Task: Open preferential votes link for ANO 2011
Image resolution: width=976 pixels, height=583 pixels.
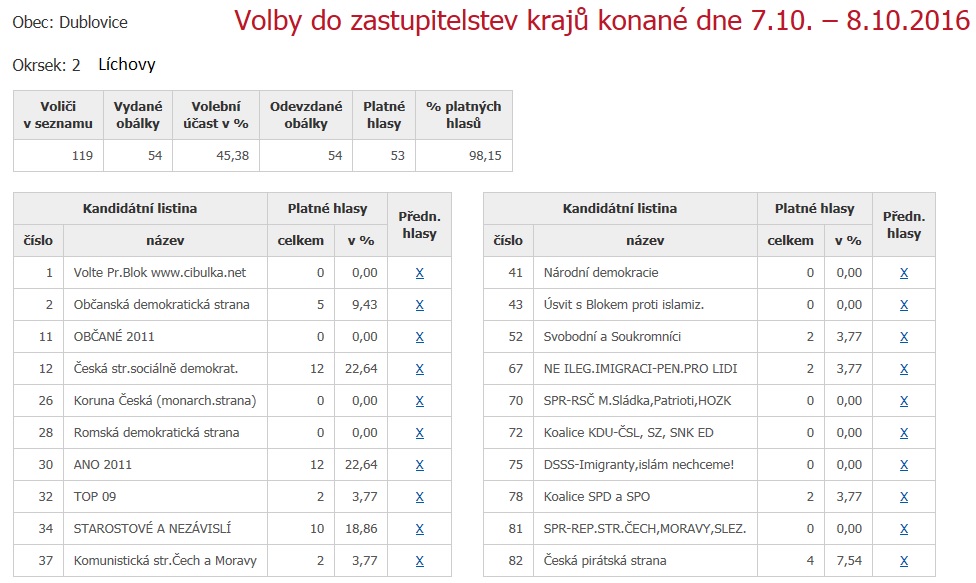Action: click(419, 465)
